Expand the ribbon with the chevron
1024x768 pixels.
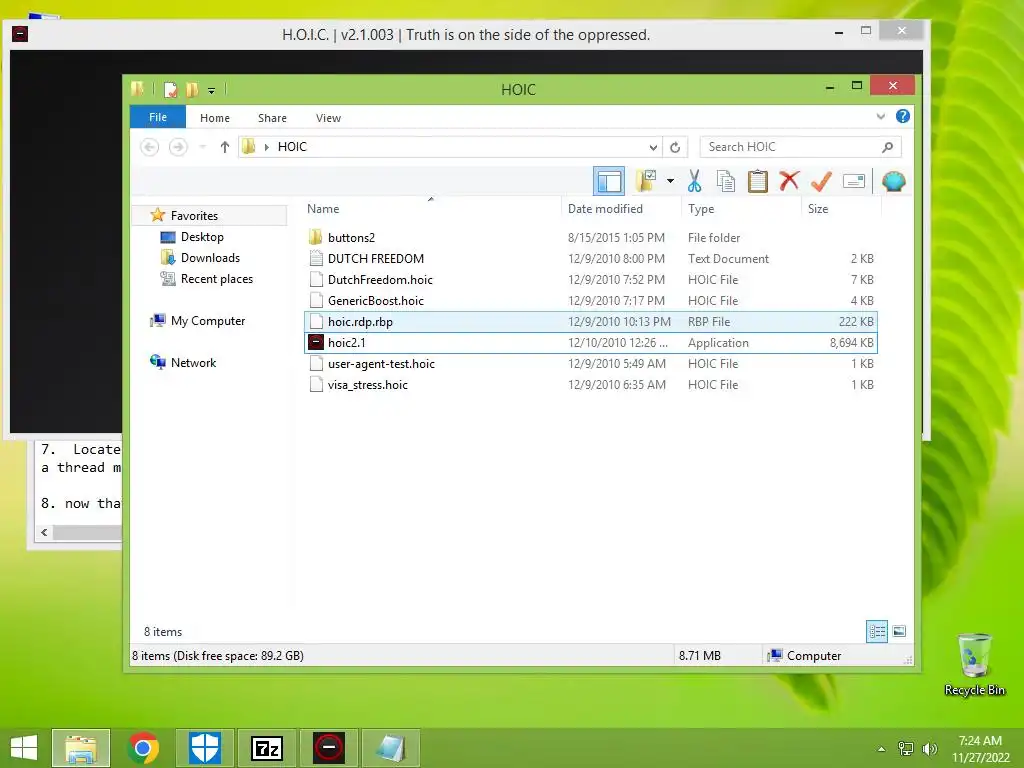pos(880,117)
